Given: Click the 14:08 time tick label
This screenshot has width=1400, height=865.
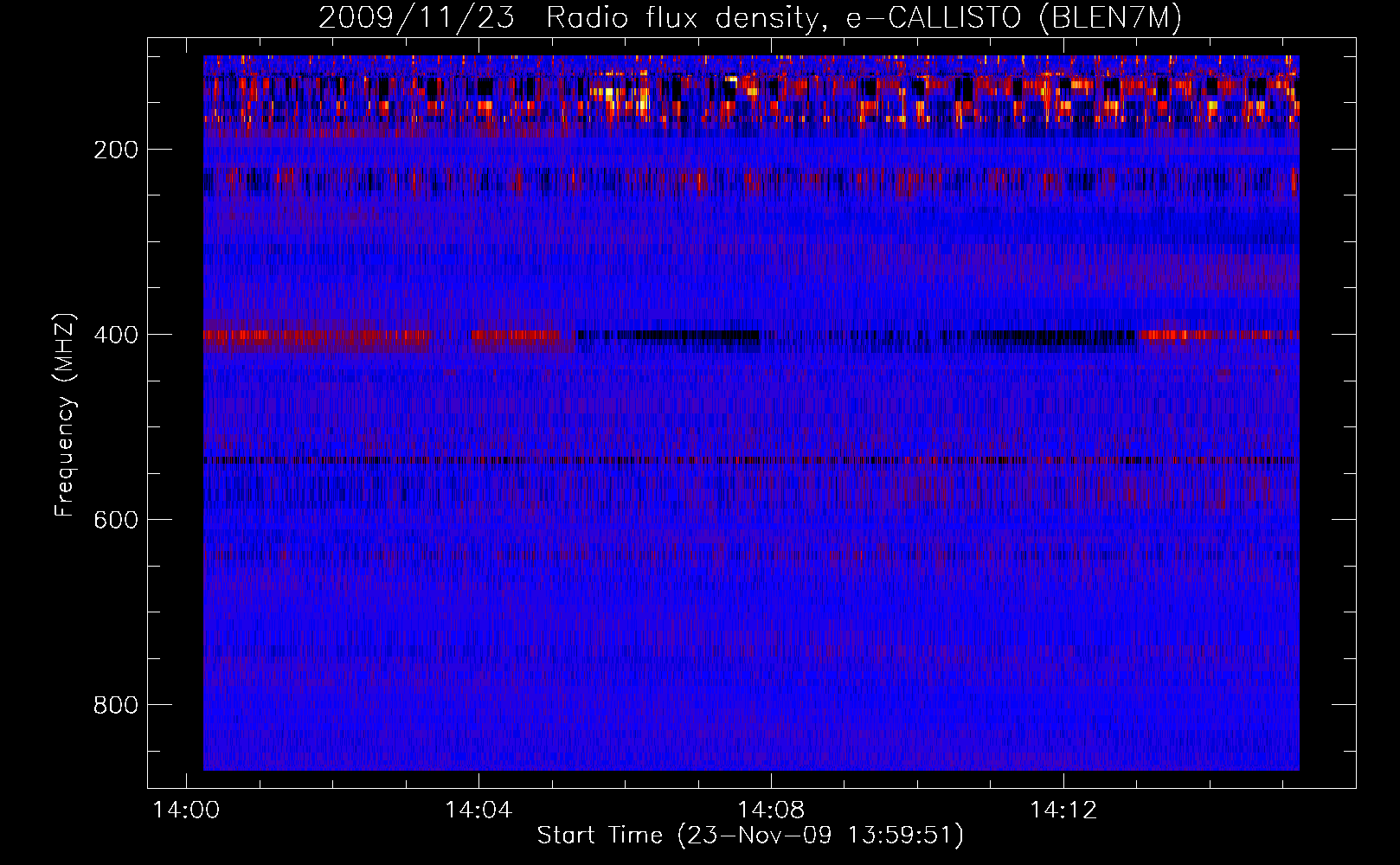Looking at the screenshot, I should [x=771, y=811].
